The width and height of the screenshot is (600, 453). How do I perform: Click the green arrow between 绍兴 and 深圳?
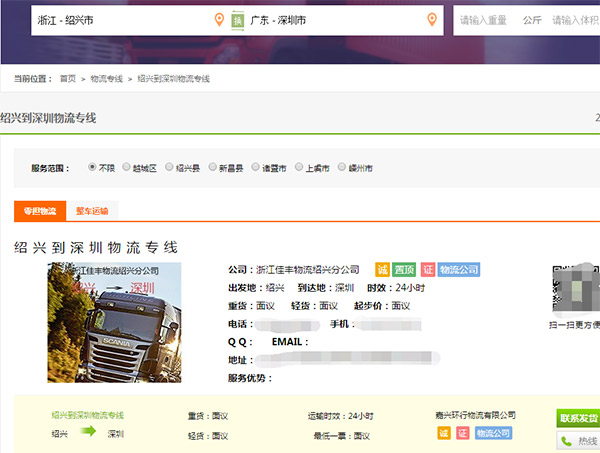tap(88, 432)
